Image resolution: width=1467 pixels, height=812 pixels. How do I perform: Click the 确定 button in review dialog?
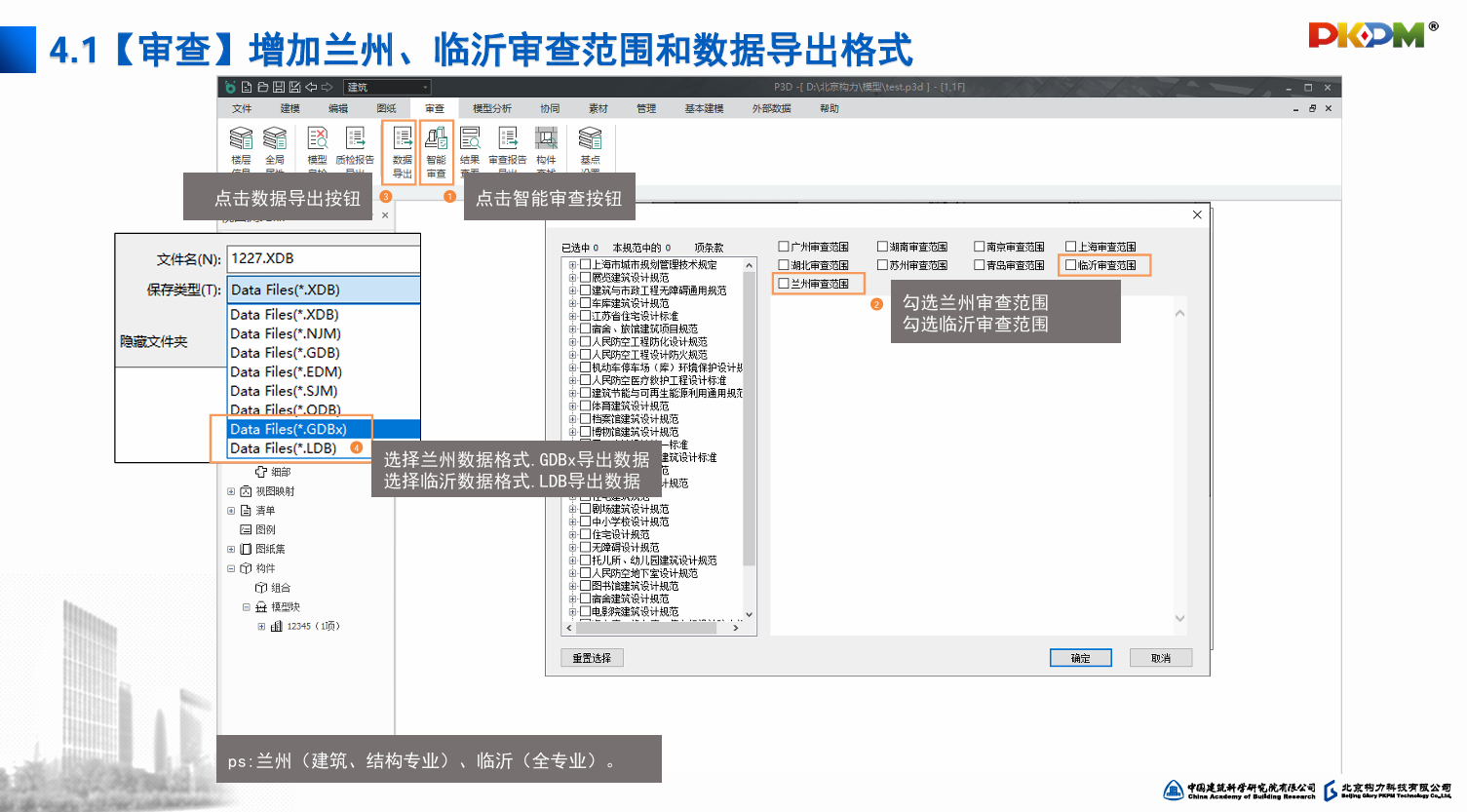click(1081, 658)
